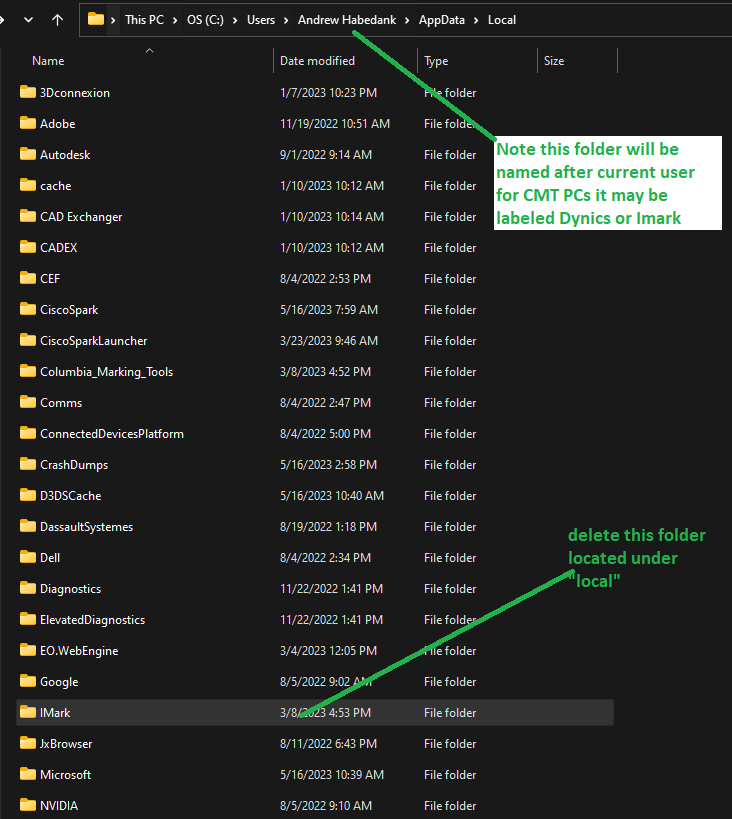Click the CADEX folder icon

[28, 247]
